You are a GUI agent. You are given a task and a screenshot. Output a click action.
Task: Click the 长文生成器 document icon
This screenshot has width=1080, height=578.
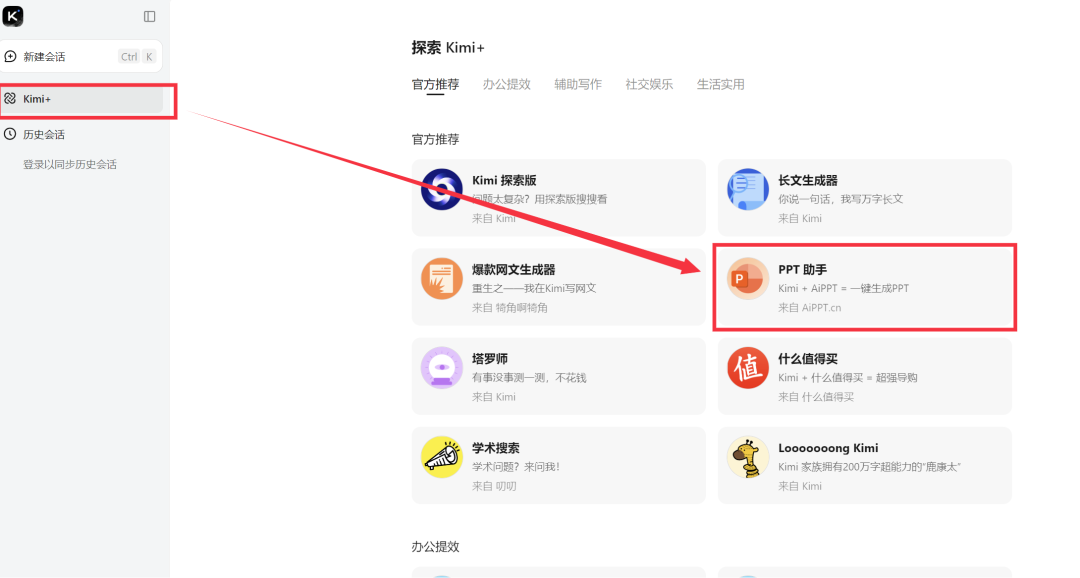pyautogui.click(x=748, y=189)
